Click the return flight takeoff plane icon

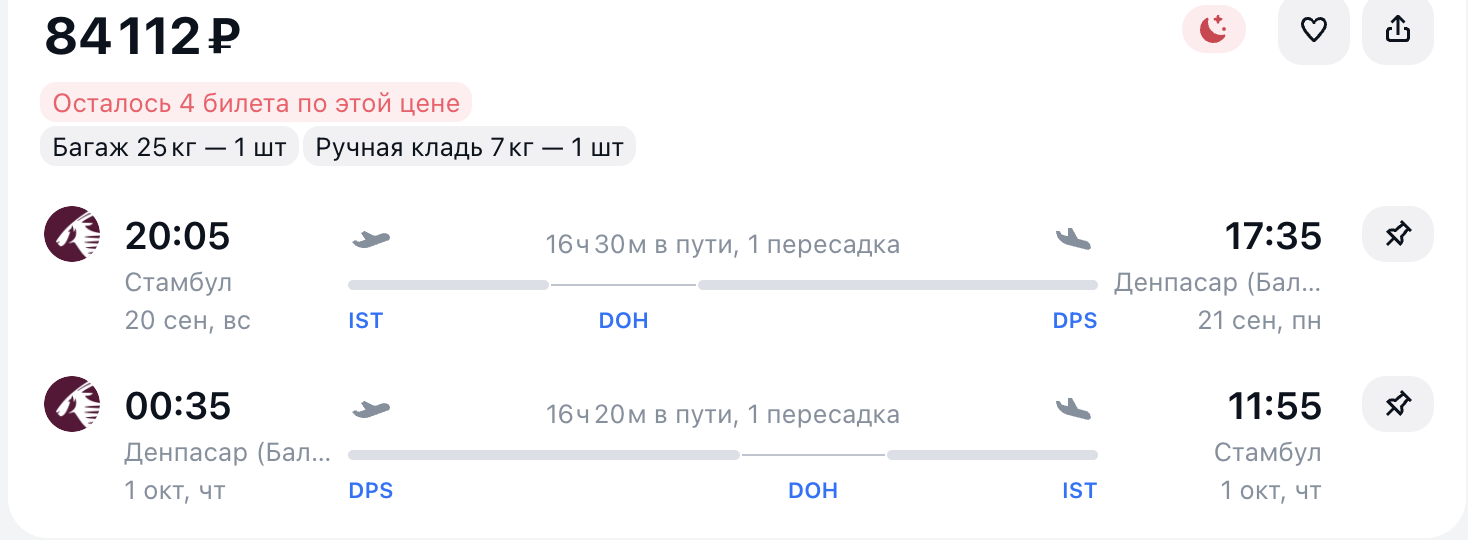[371, 409]
